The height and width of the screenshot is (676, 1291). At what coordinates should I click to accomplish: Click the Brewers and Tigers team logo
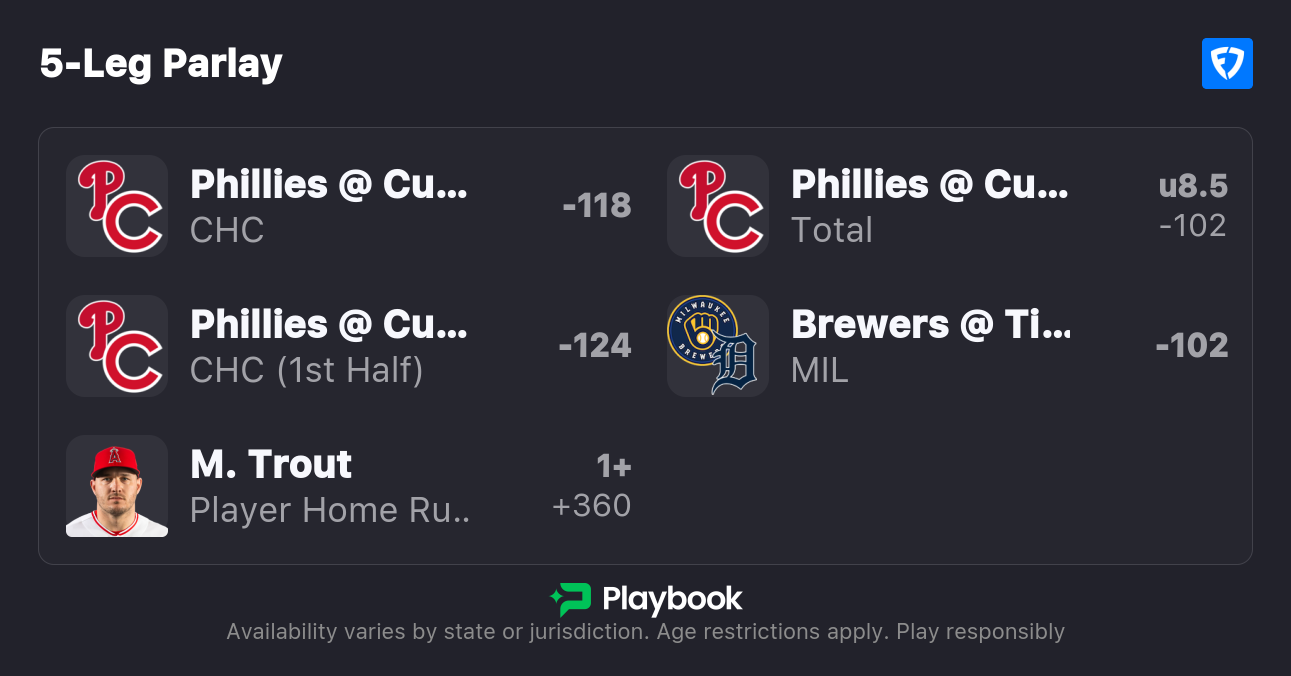tap(718, 346)
